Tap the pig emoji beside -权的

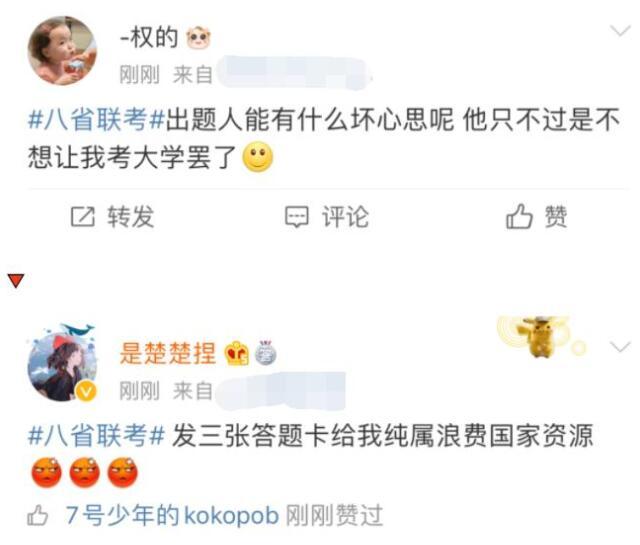coord(199,38)
